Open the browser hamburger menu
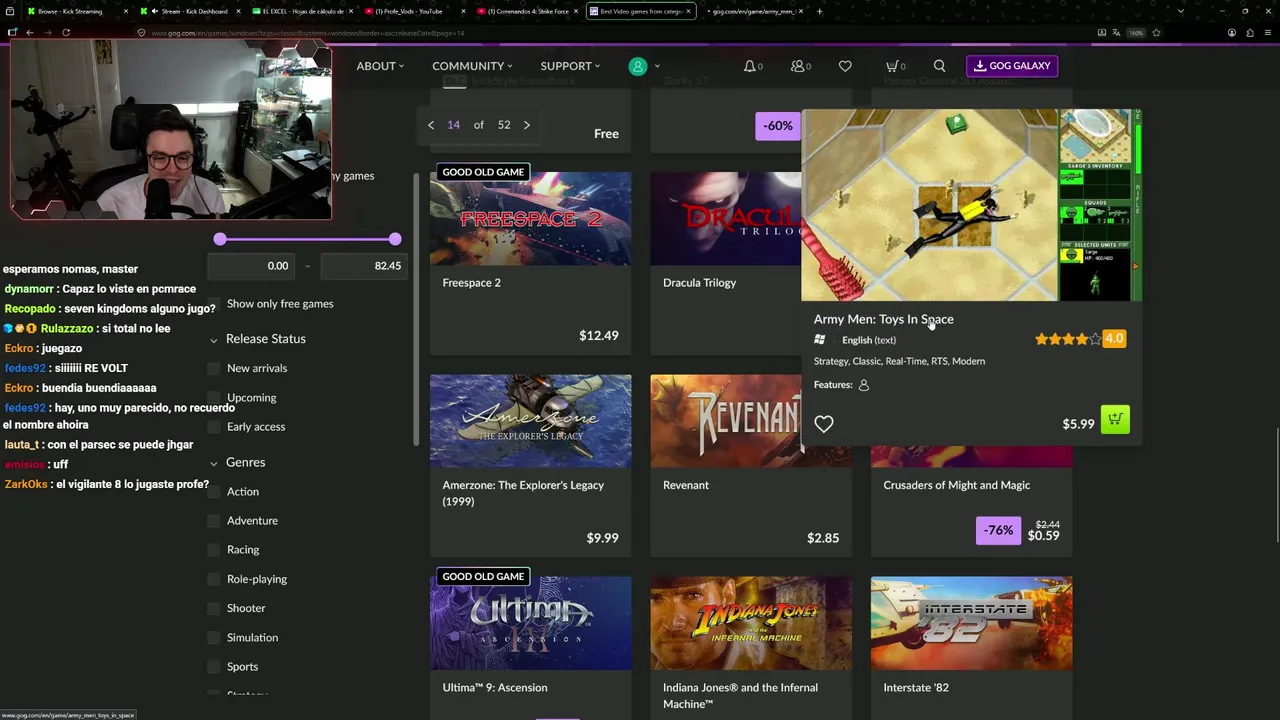The height and width of the screenshot is (720, 1280). [x=1266, y=32]
